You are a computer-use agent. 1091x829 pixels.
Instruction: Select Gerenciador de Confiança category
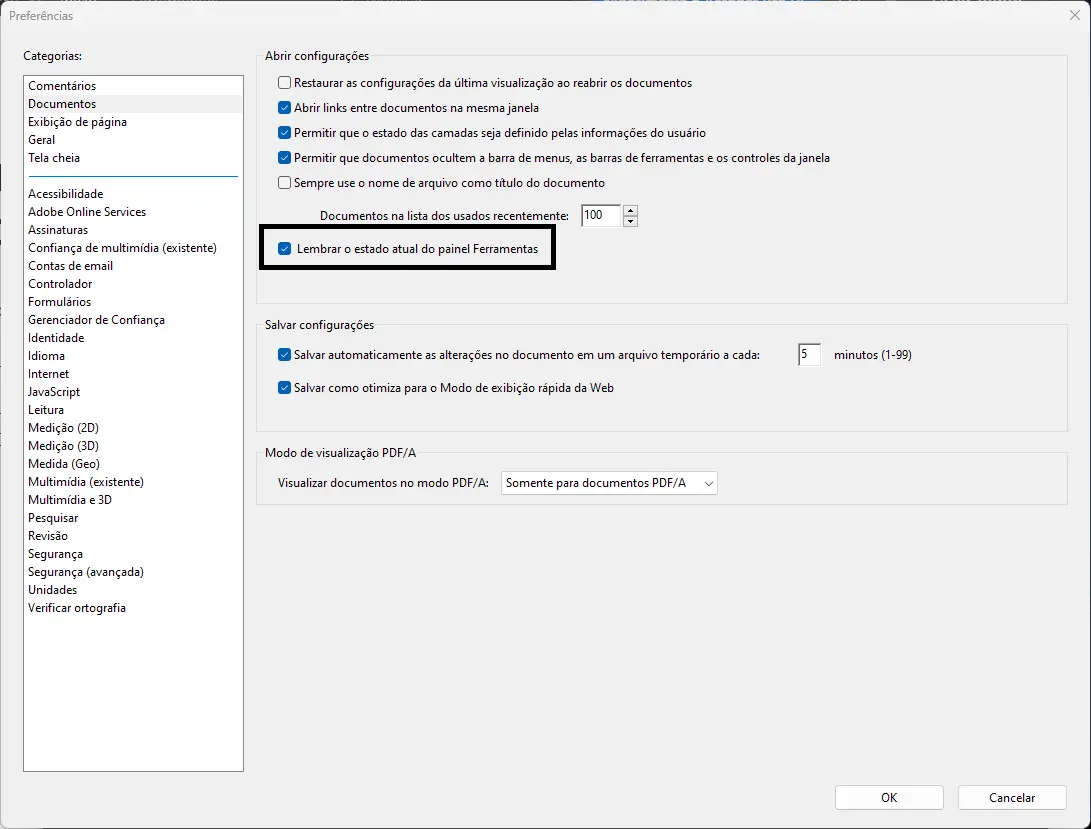(96, 320)
